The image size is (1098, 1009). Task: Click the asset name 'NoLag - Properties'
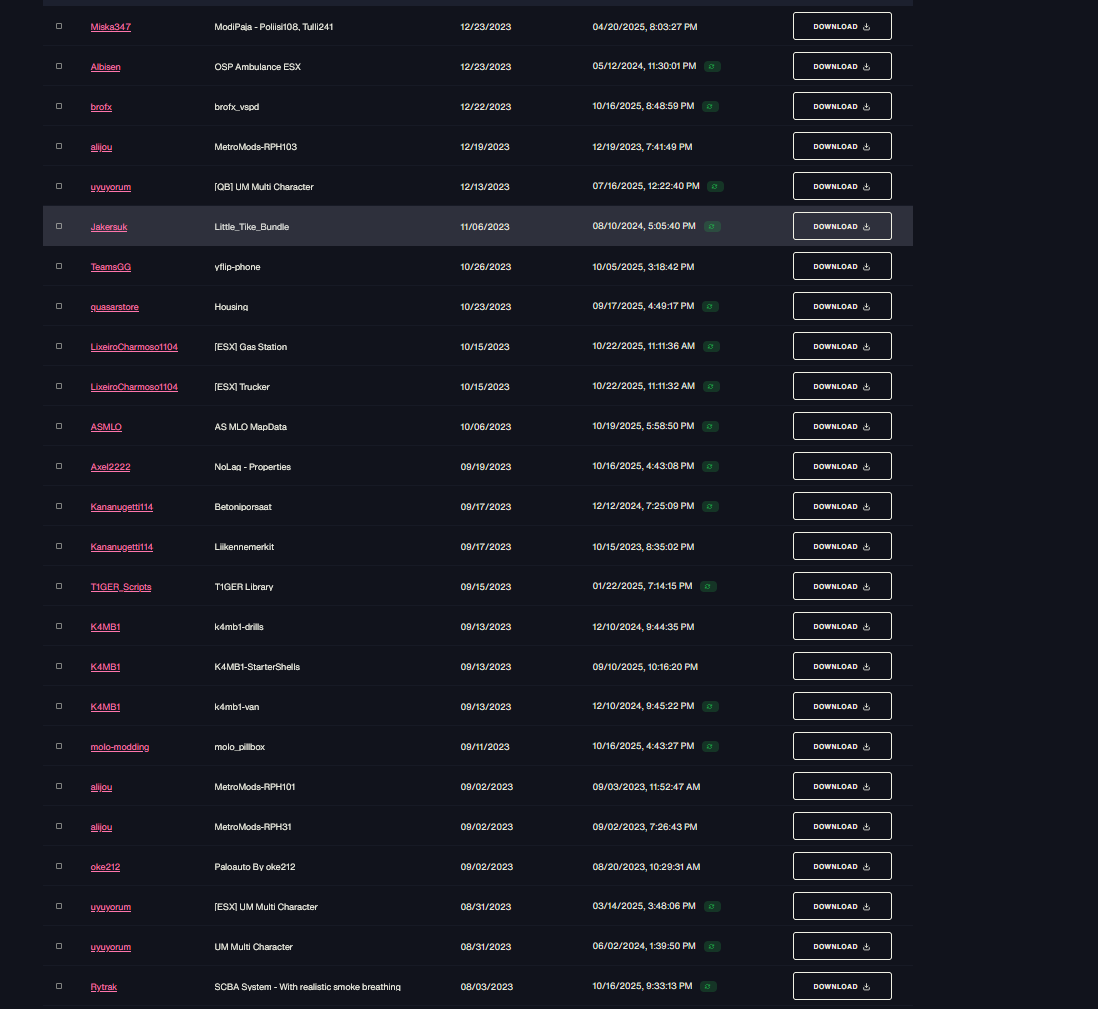252,466
